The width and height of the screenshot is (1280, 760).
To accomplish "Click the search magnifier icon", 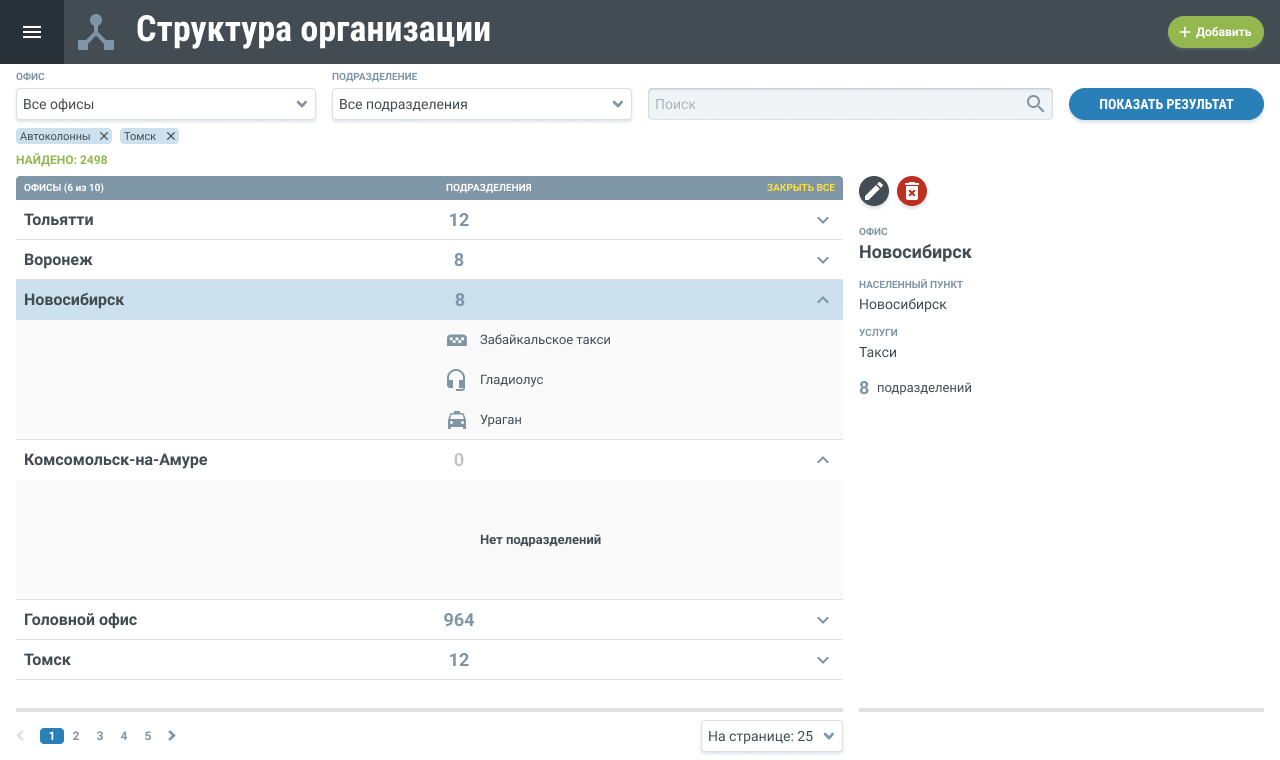I will (x=1035, y=104).
